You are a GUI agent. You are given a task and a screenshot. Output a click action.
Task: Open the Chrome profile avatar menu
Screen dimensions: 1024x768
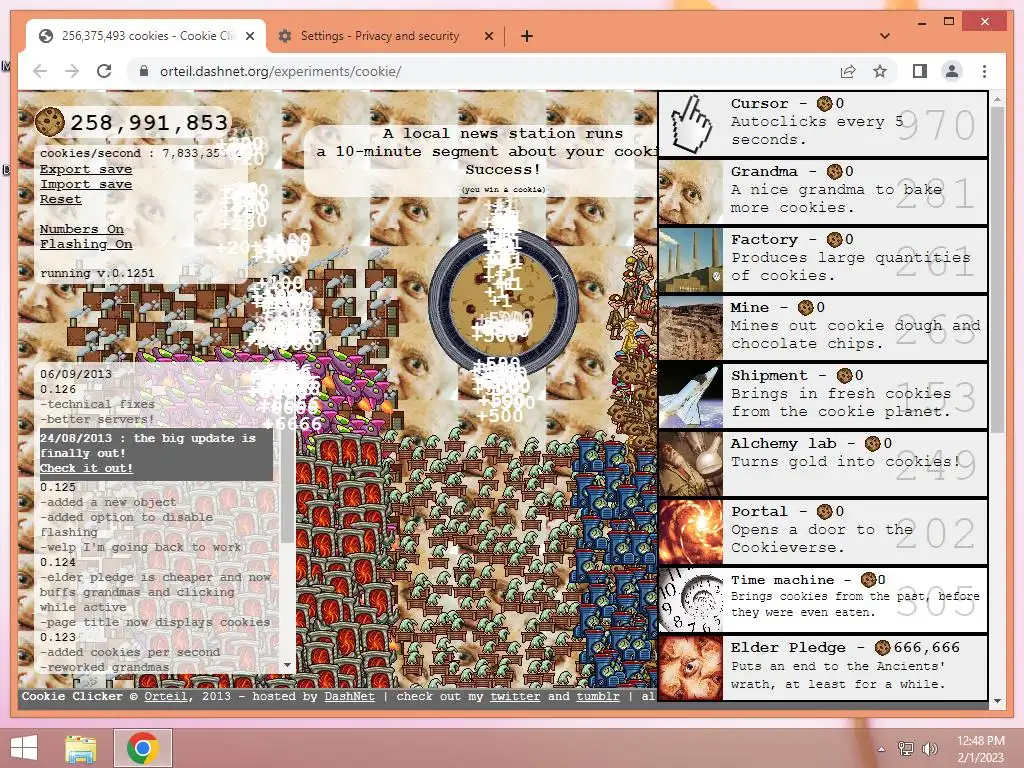[952, 71]
